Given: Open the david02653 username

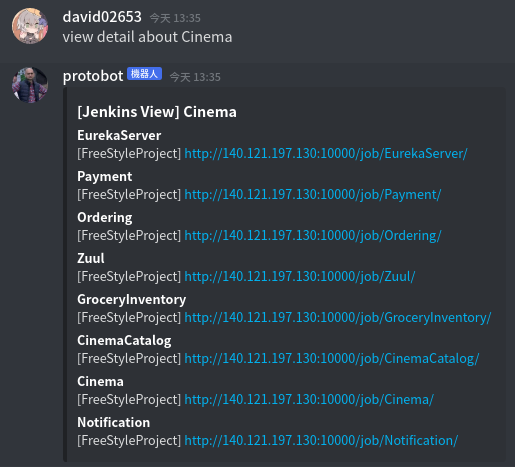Looking at the screenshot, I should click(x=102, y=17).
